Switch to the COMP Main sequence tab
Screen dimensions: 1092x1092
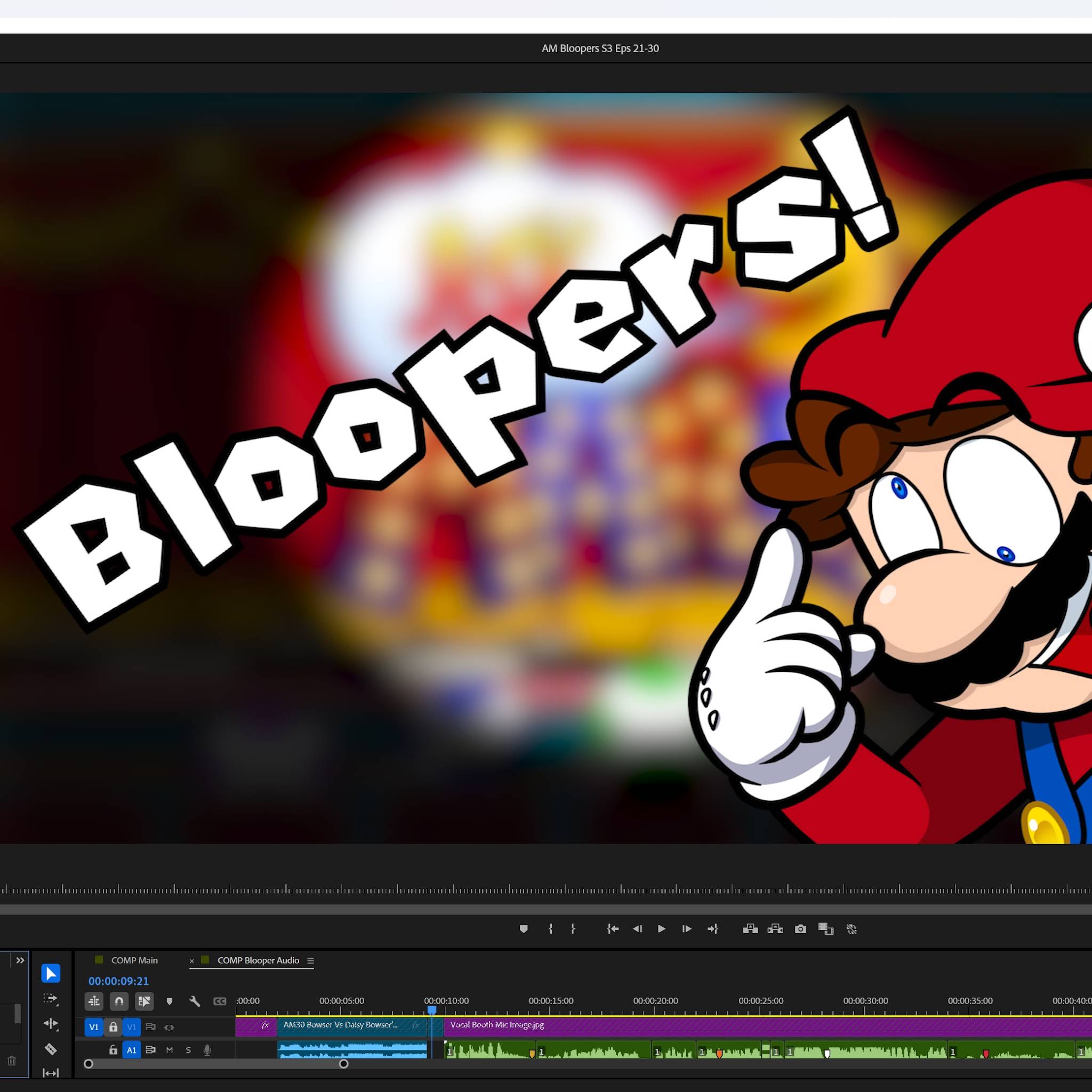tap(134, 961)
